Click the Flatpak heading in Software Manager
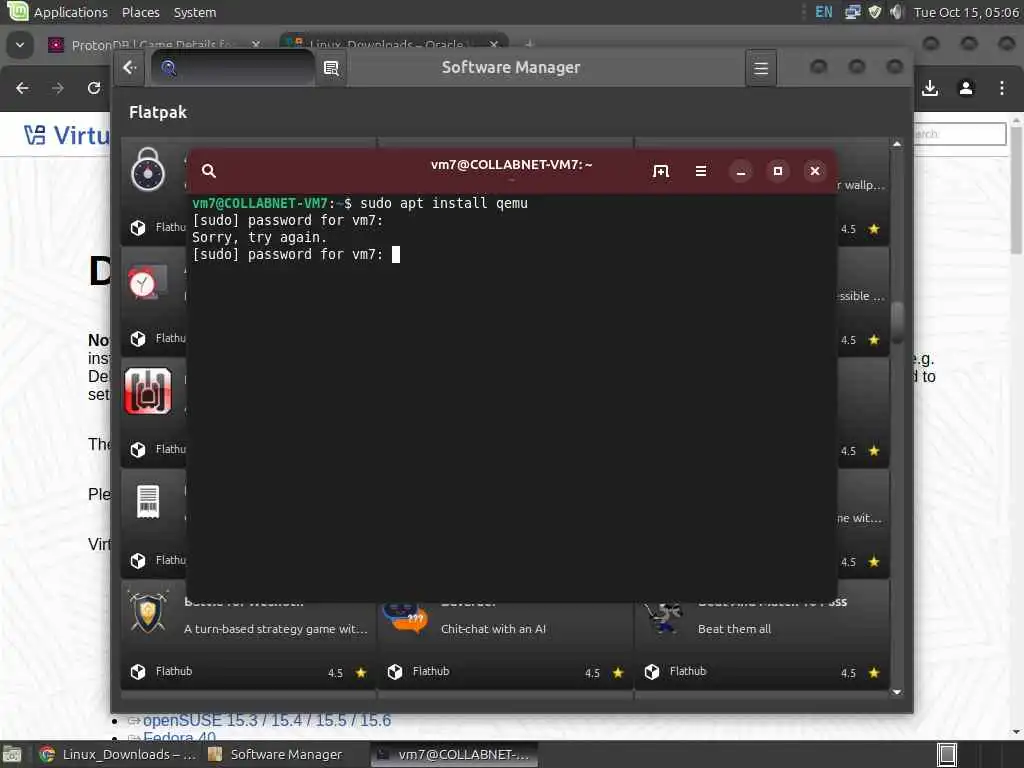 [x=158, y=112]
